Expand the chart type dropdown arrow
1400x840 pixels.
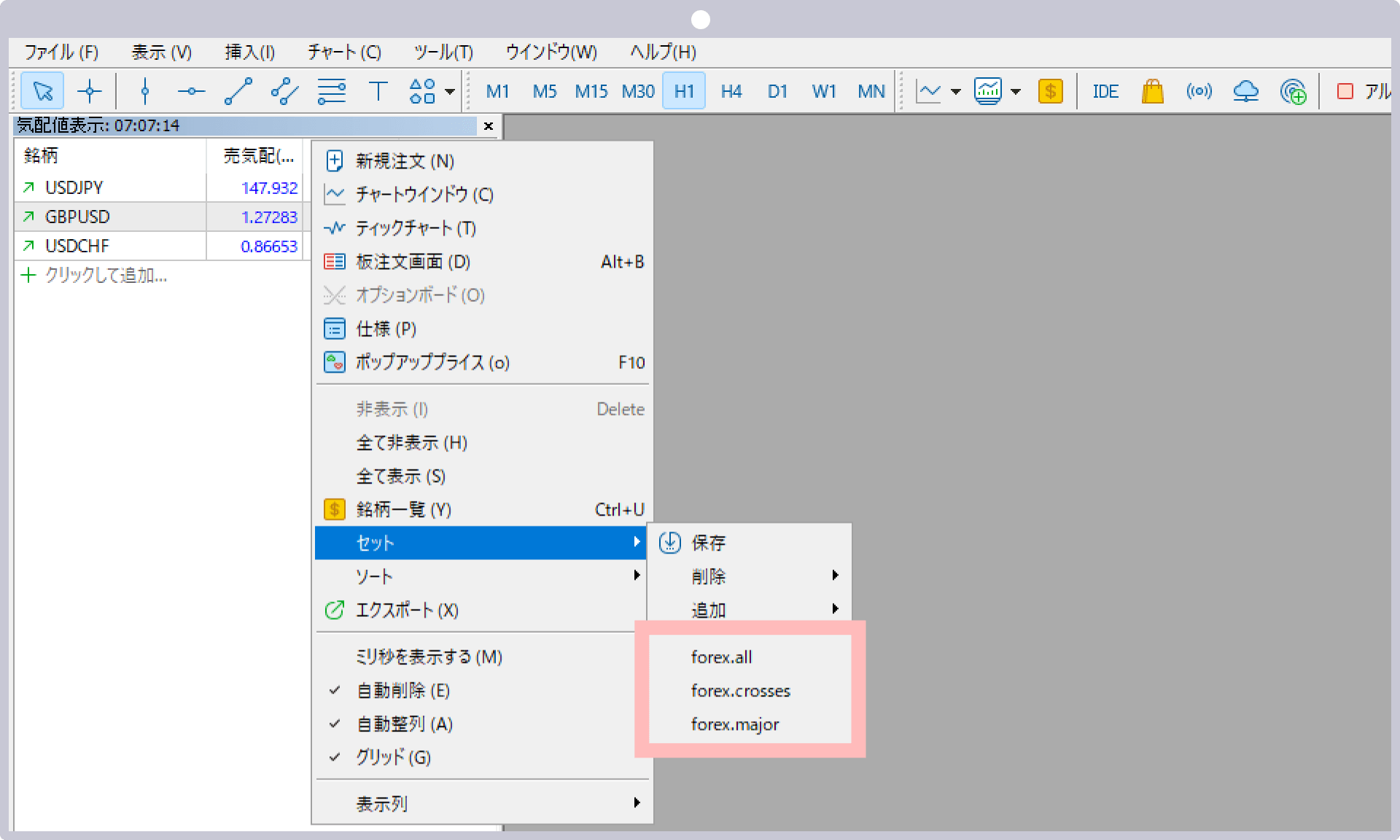pos(956,91)
